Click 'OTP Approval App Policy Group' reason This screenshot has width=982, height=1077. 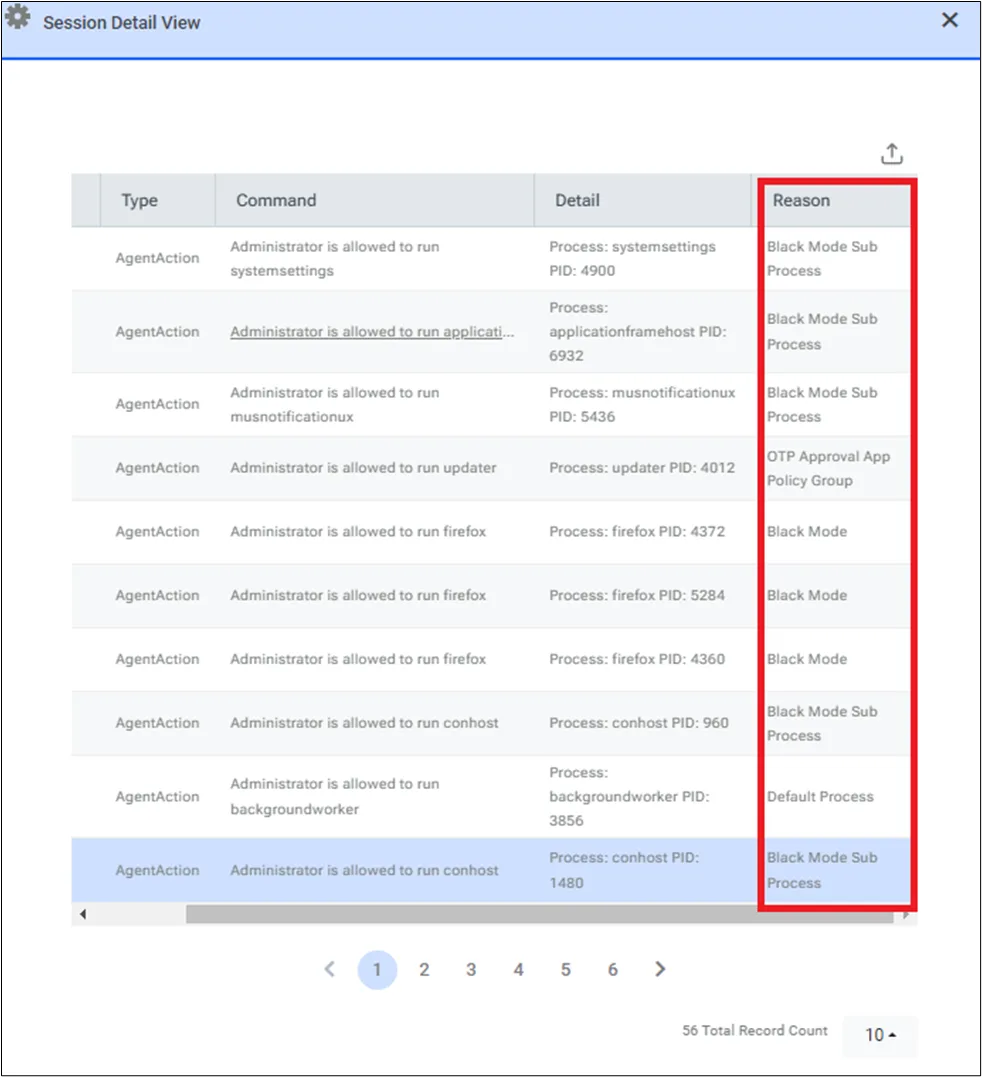point(828,468)
